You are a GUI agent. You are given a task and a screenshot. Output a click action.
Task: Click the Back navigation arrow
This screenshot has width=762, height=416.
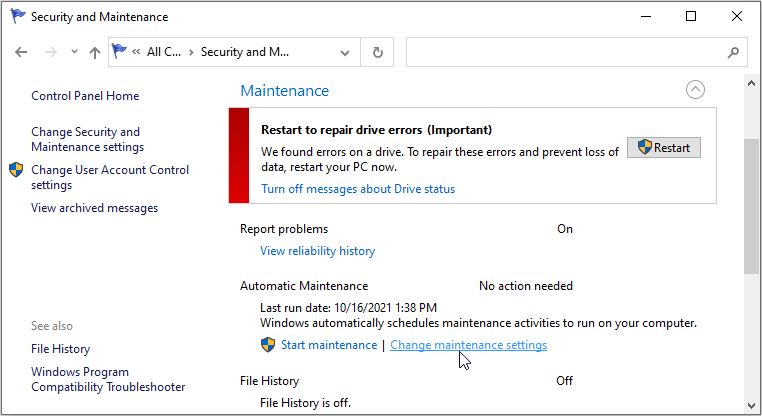point(21,52)
